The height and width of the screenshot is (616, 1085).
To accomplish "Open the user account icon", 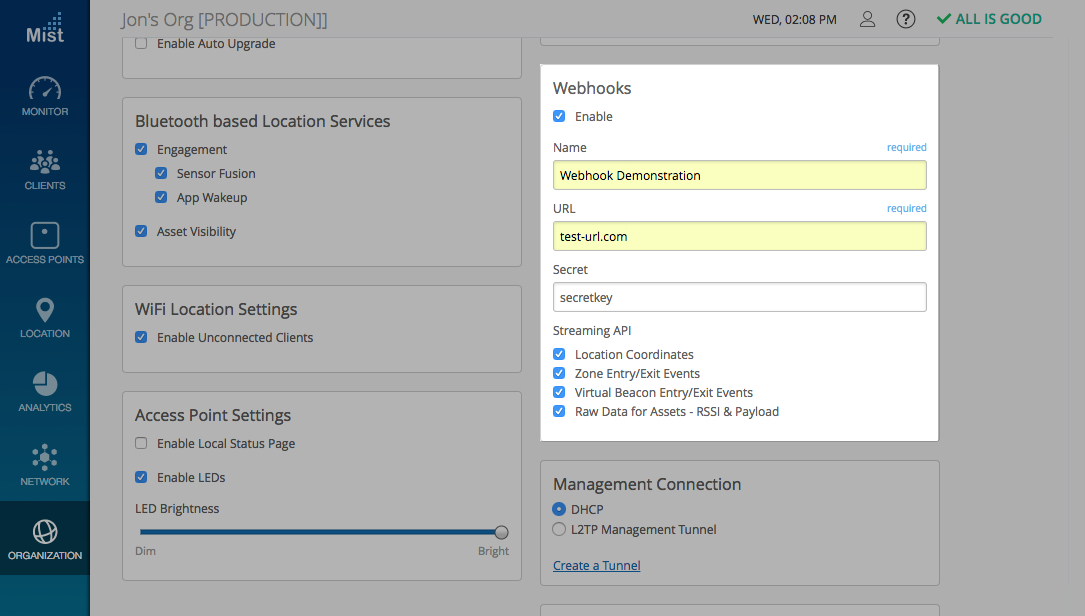I will [x=868, y=19].
